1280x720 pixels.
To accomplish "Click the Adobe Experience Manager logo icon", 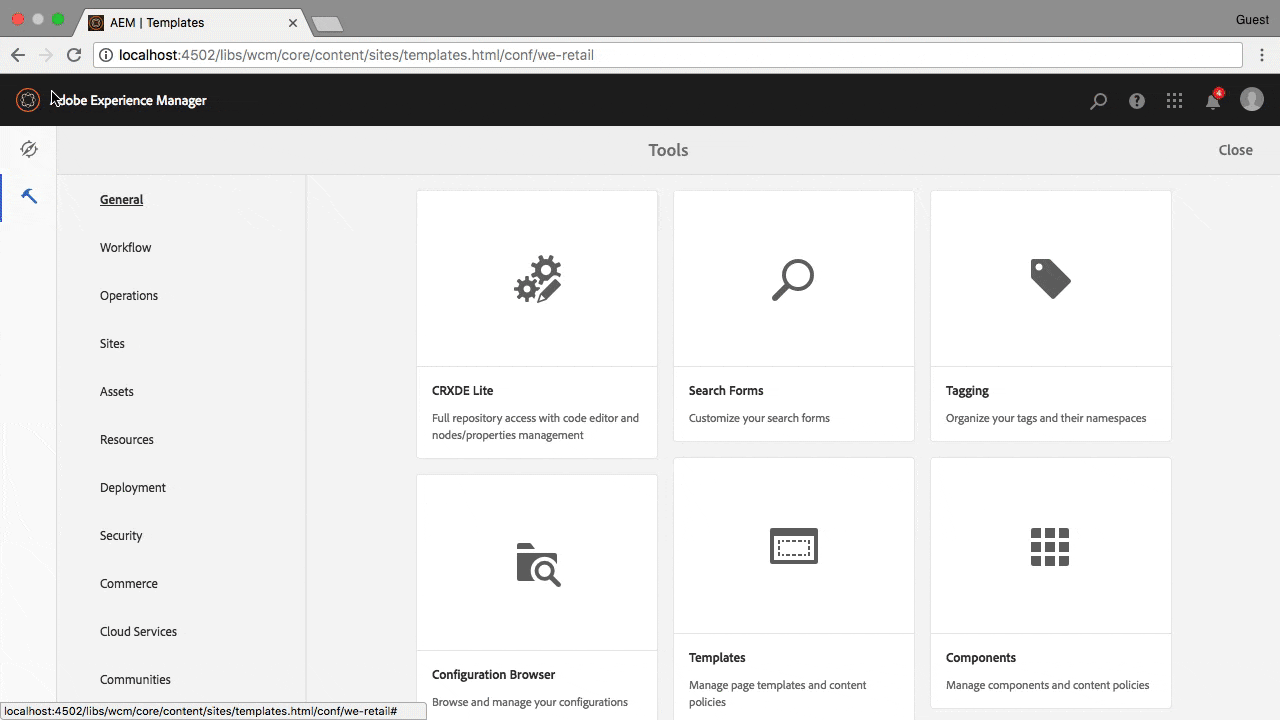I will click(28, 100).
